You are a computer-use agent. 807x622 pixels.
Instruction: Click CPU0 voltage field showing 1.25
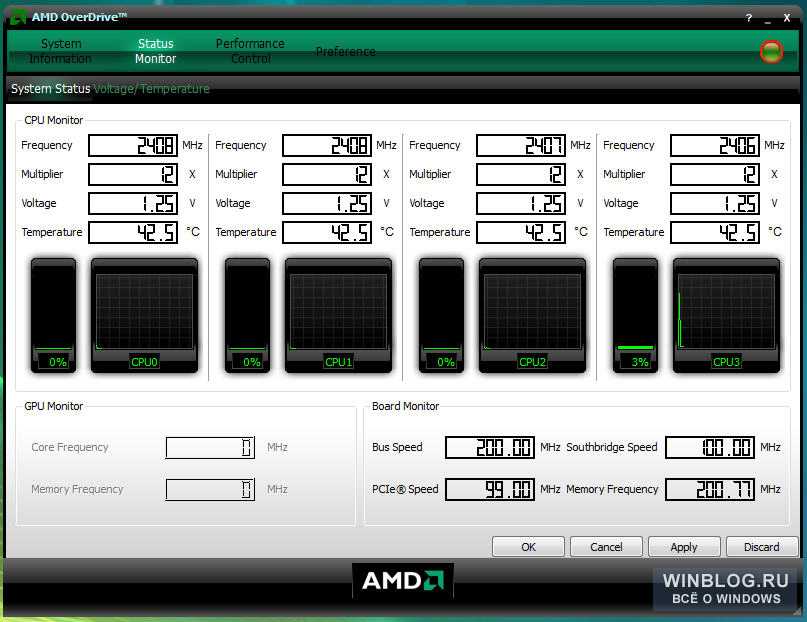tap(133, 203)
